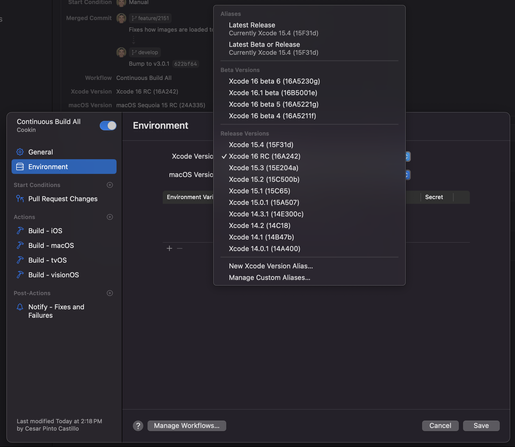
Task: Add environment variable with plus button
Action: (169, 248)
